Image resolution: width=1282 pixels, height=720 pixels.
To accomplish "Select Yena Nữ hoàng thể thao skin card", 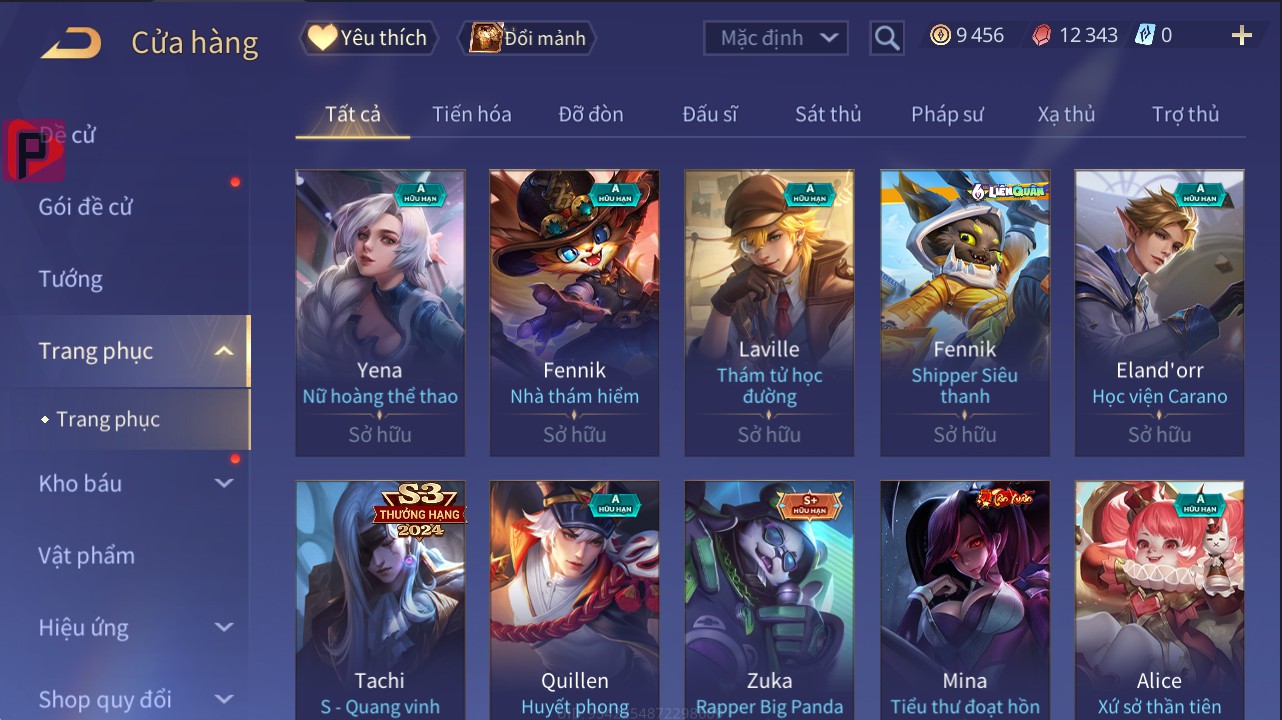I will [x=380, y=313].
